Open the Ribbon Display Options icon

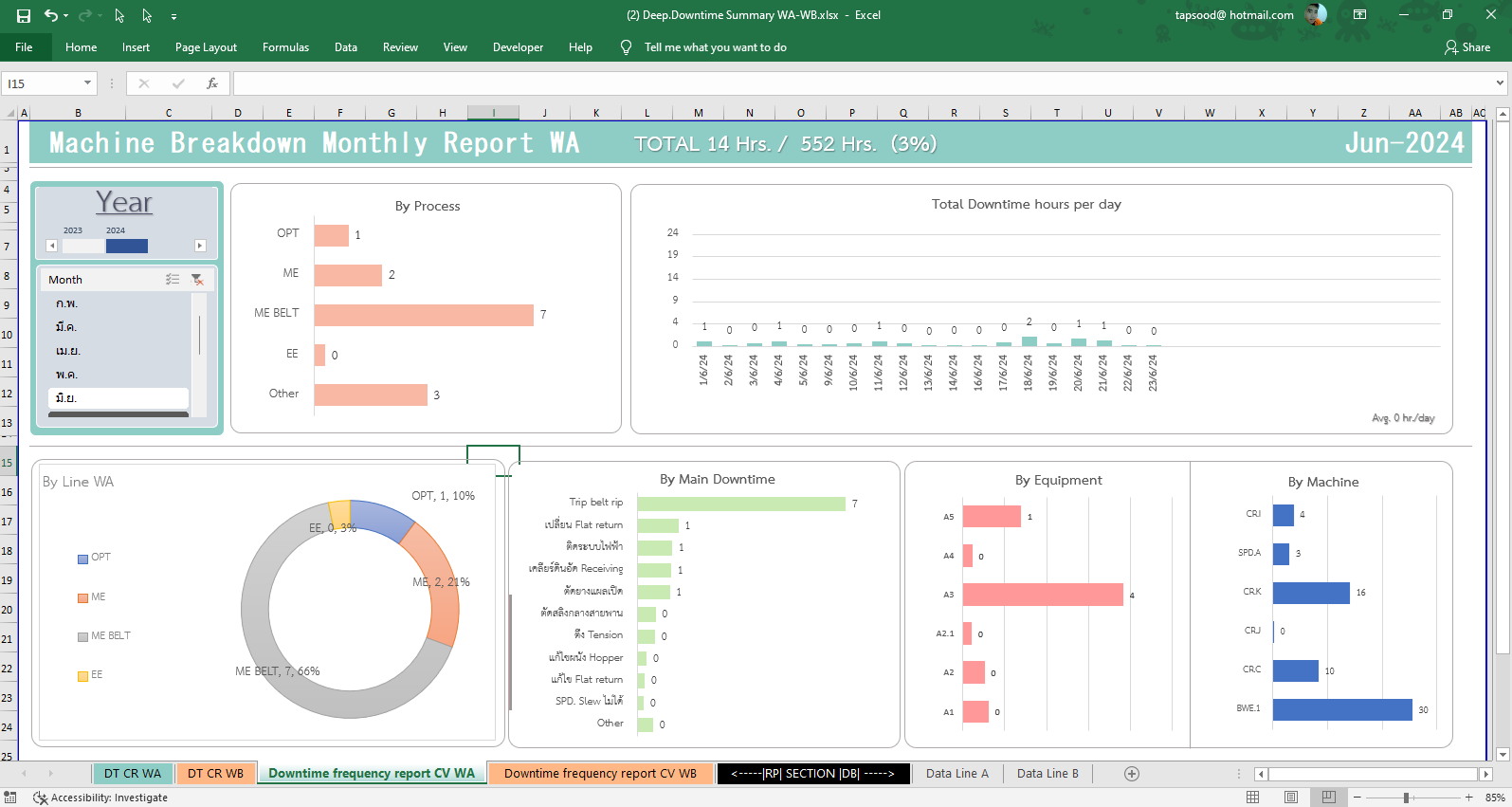point(1359,15)
